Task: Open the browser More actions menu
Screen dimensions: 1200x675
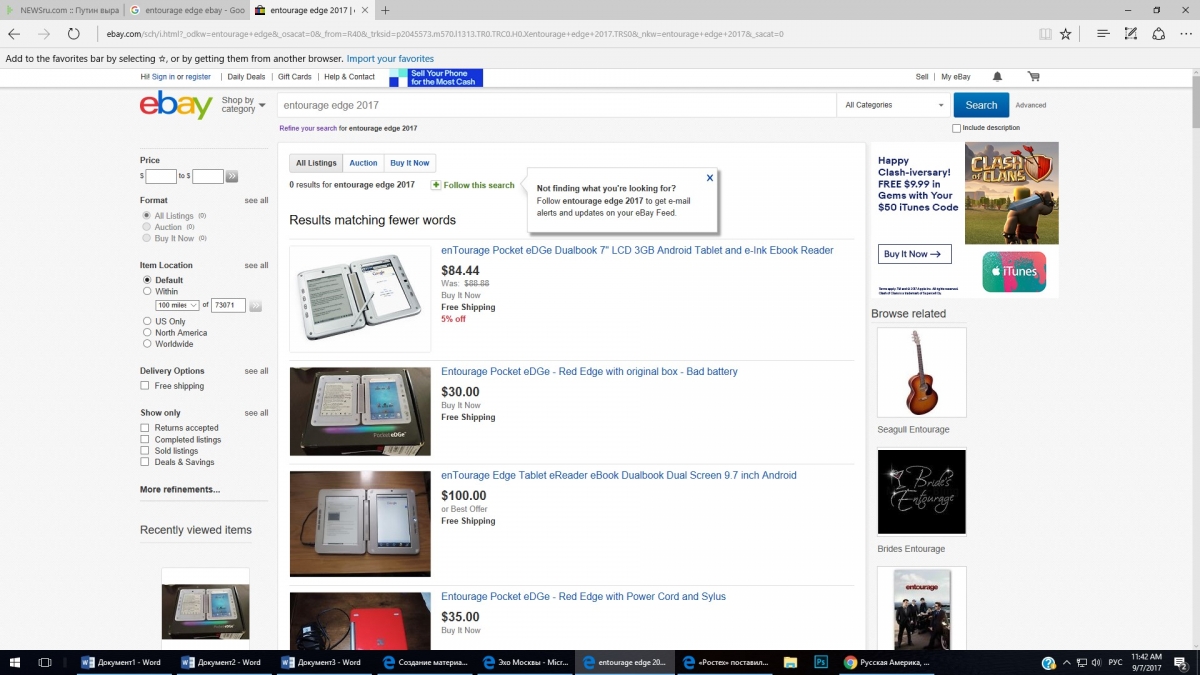Action: point(1185,34)
